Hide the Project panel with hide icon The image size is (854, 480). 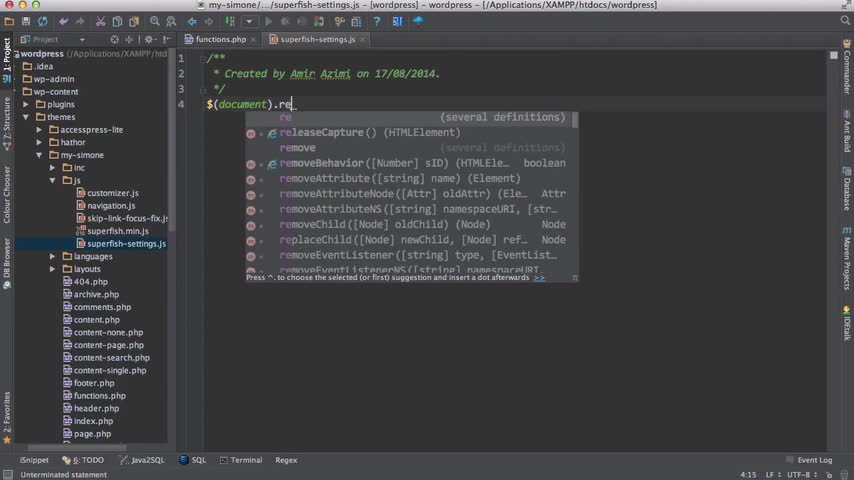(167, 39)
